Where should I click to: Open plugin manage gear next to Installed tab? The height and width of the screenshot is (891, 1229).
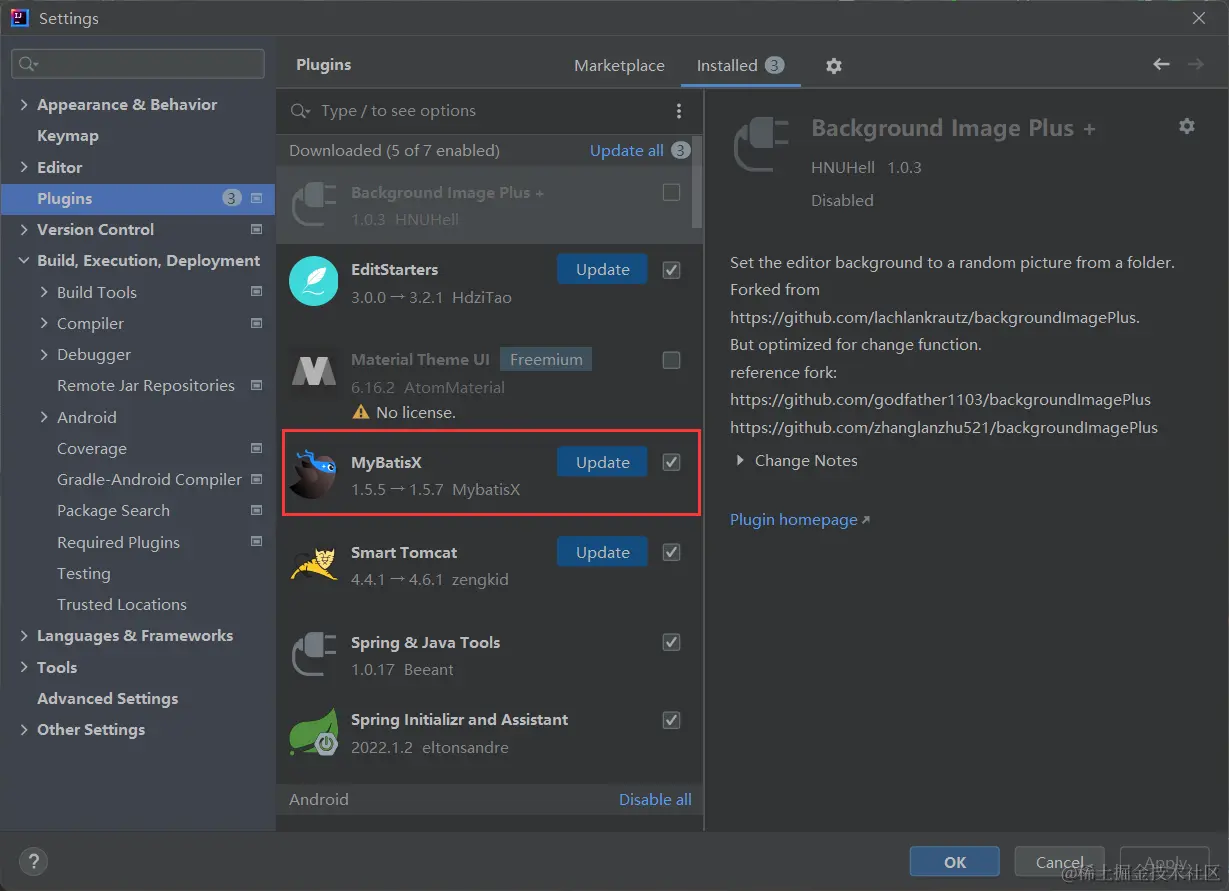[x=834, y=66]
